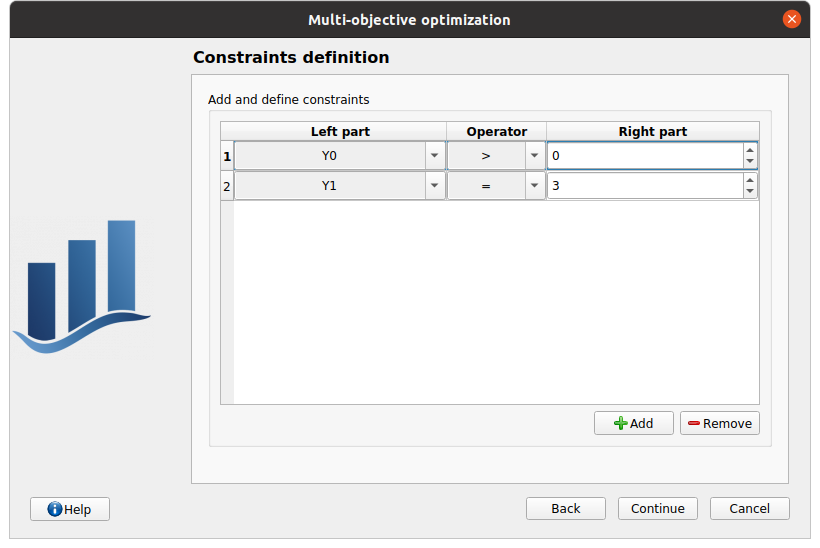Click the red minus Remove button
The width and height of the screenshot is (820, 548).
pyautogui.click(x=719, y=423)
